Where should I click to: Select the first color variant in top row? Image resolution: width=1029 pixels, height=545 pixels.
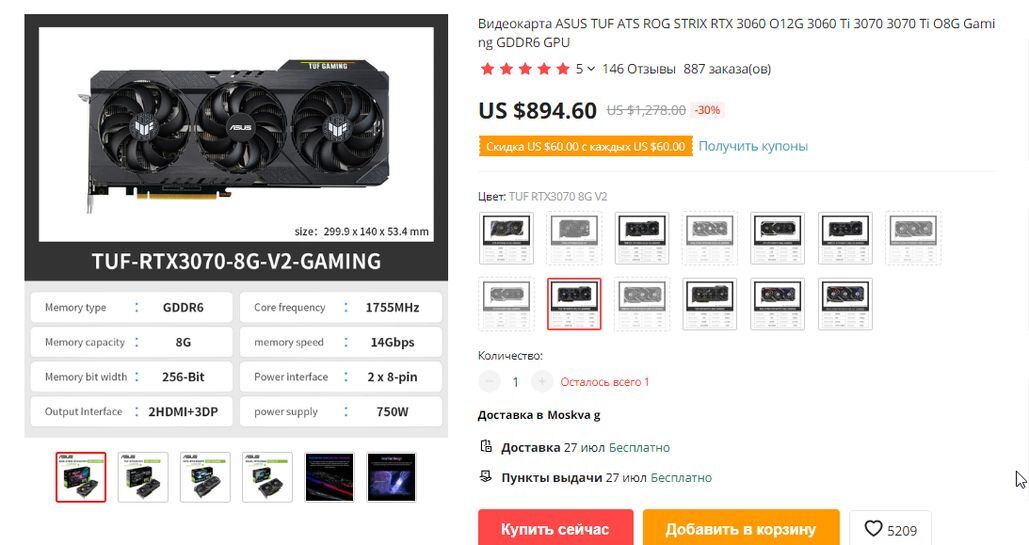(507, 238)
